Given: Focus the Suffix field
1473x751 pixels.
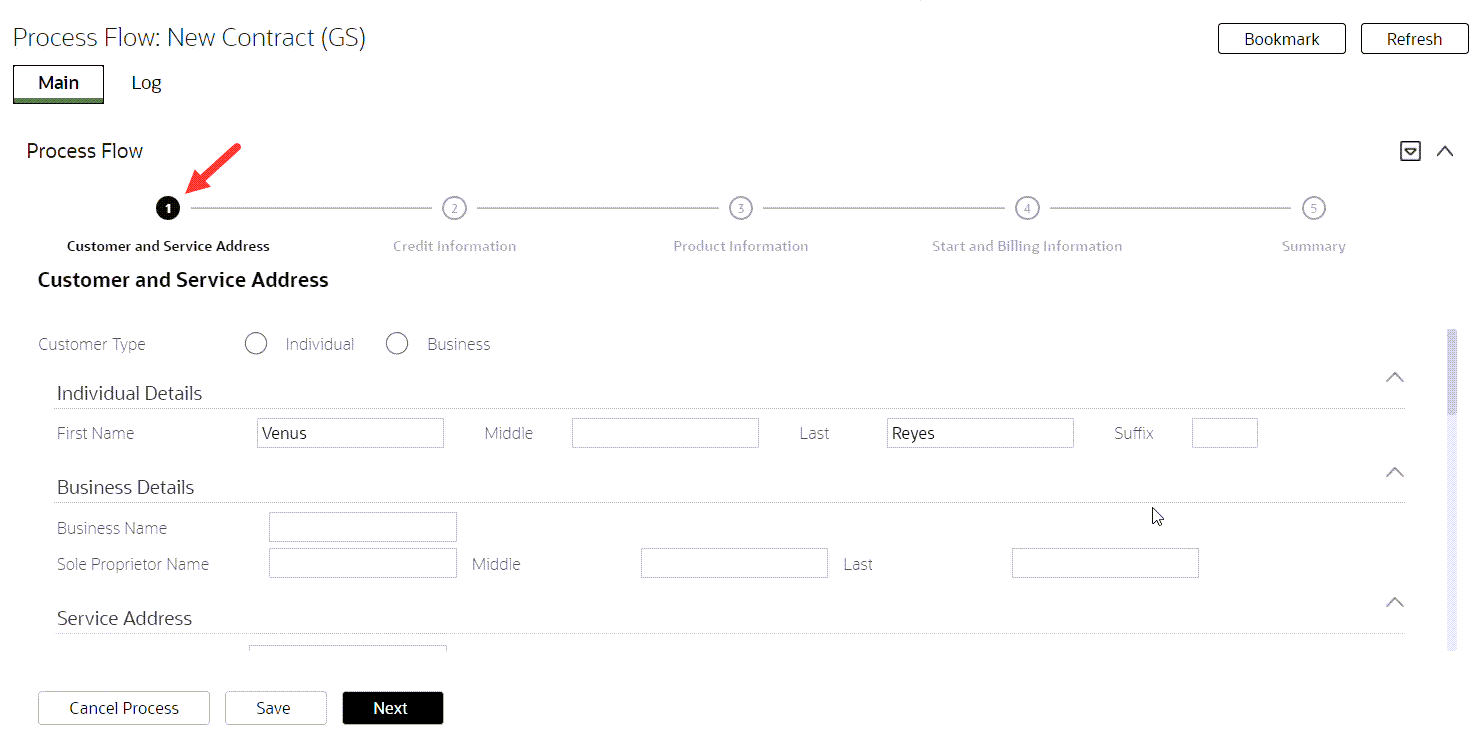Looking at the screenshot, I should click(x=1225, y=433).
